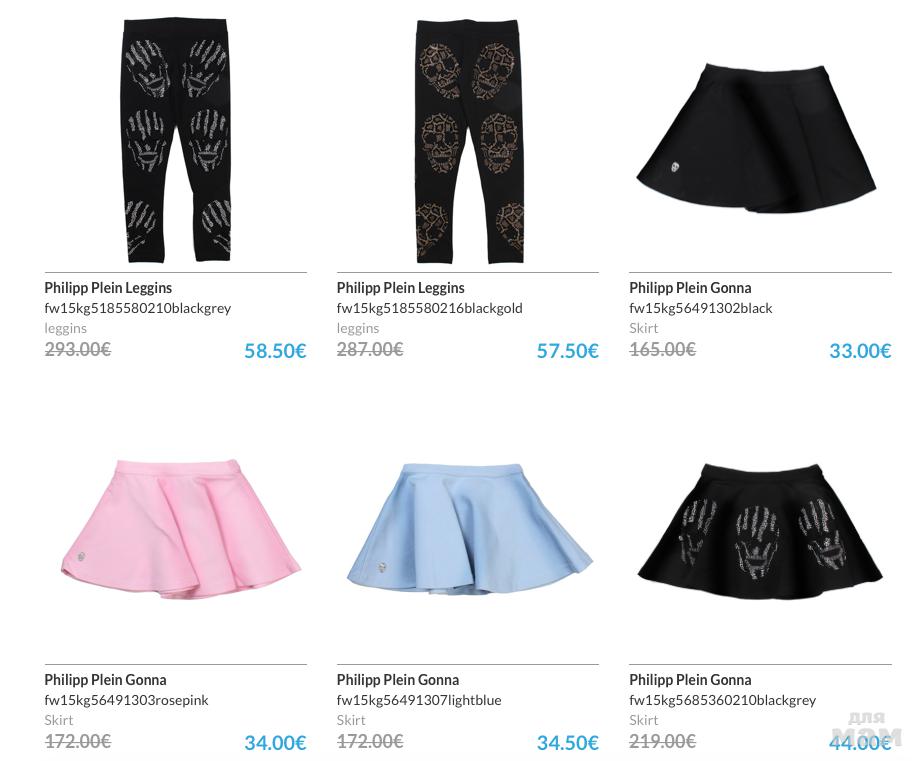The width and height of the screenshot is (917, 761).
Task: Open product code fw15kg56491307lightblue
Action: tap(419, 700)
